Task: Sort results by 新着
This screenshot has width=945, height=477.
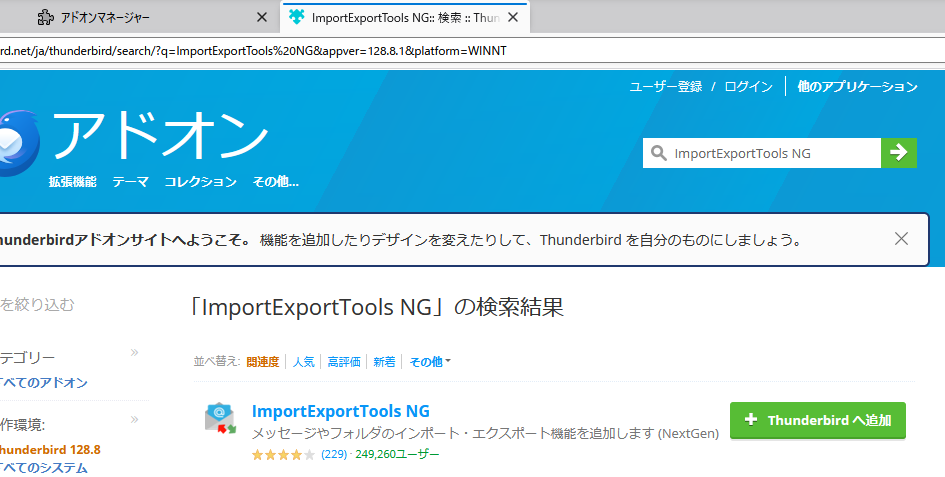Action: pos(385,362)
